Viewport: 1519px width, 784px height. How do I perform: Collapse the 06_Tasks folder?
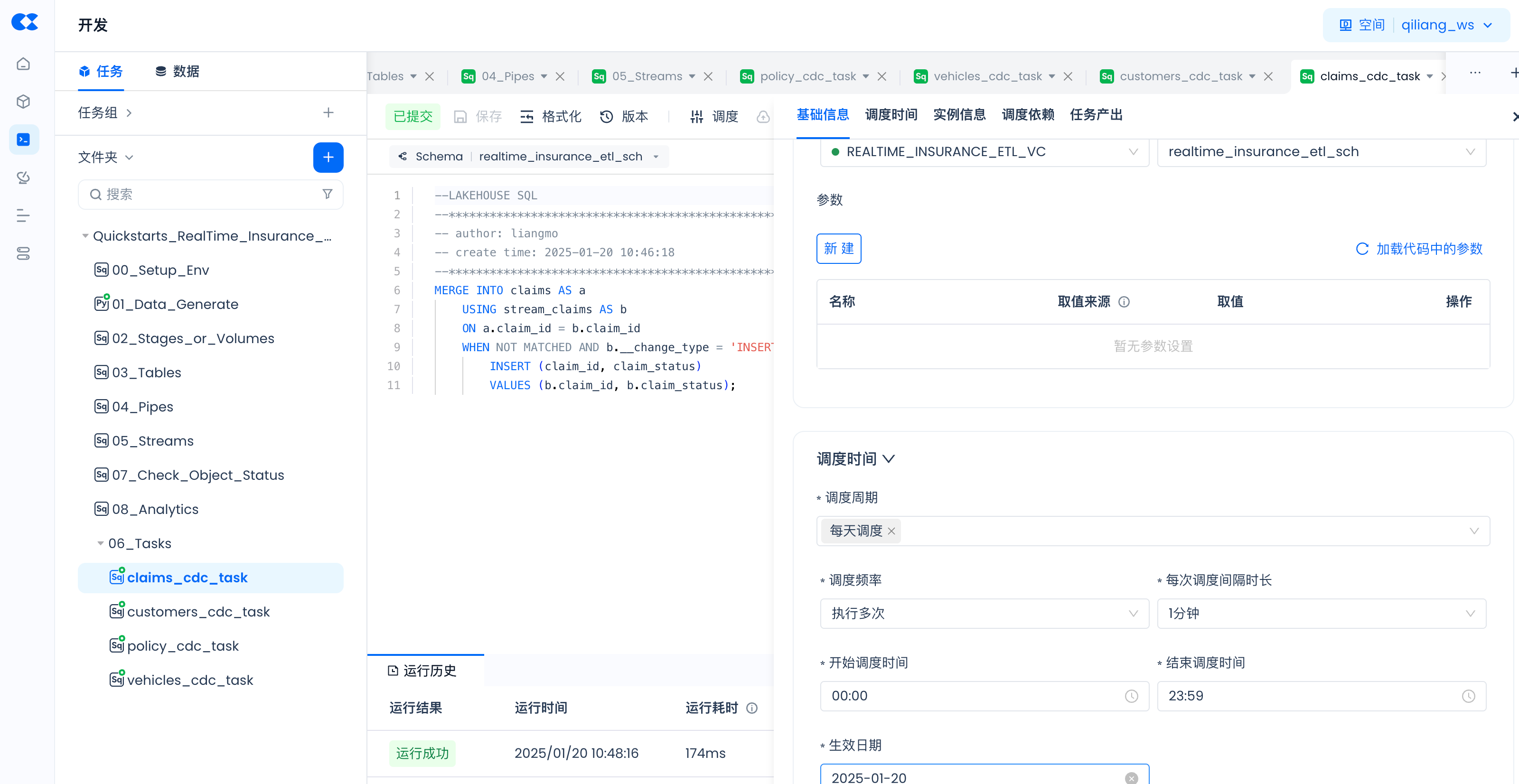(x=100, y=543)
